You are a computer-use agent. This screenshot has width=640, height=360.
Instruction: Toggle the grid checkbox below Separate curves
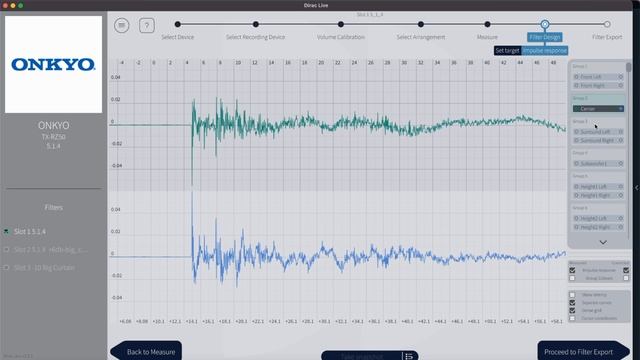(x=572, y=311)
